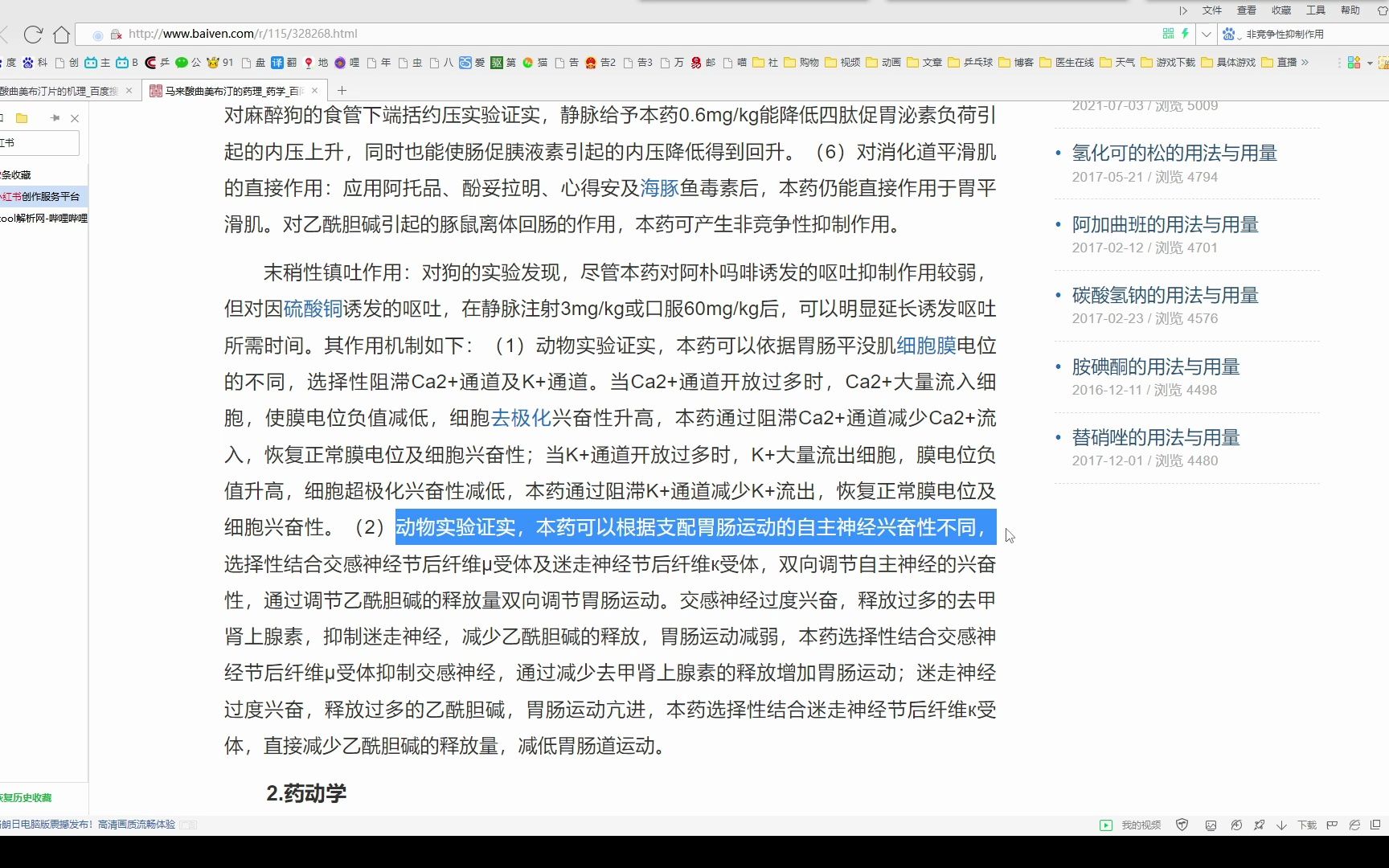Open the 91 bookmark with Pikachu icon
Screen dimensions: 1389x868
point(220,62)
